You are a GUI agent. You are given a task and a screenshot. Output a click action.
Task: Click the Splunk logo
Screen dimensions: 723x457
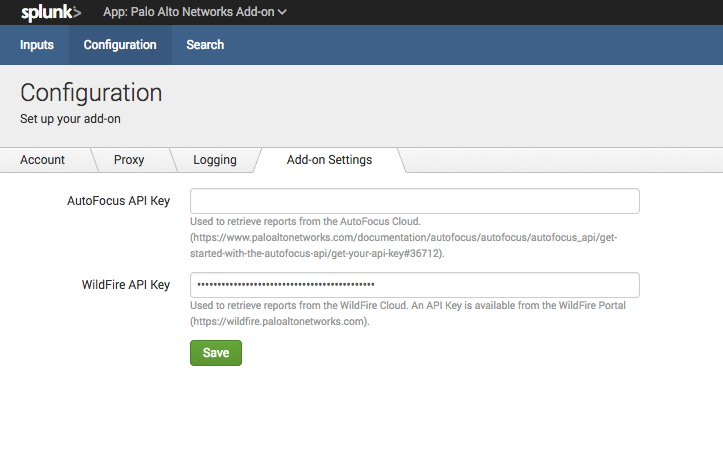click(x=51, y=12)
